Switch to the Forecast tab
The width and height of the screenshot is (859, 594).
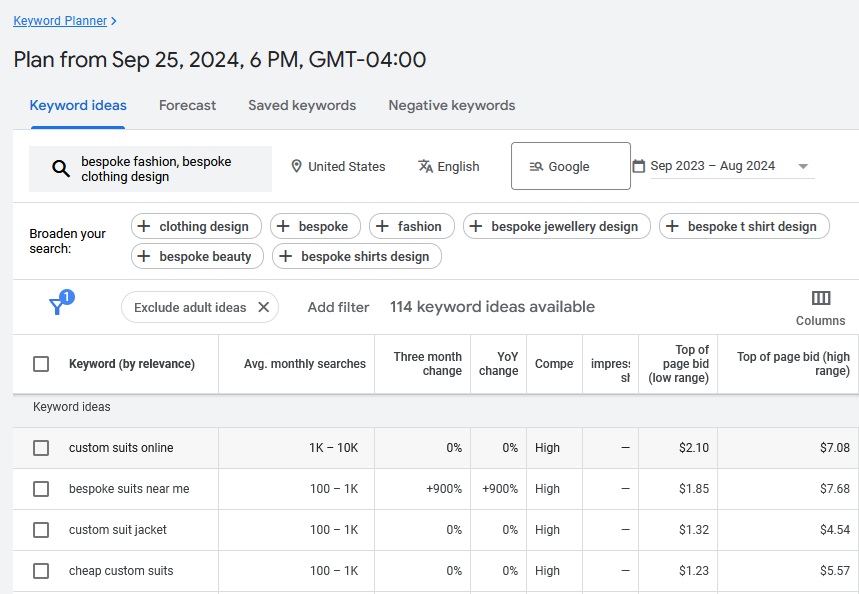click(x=187, y=104)
